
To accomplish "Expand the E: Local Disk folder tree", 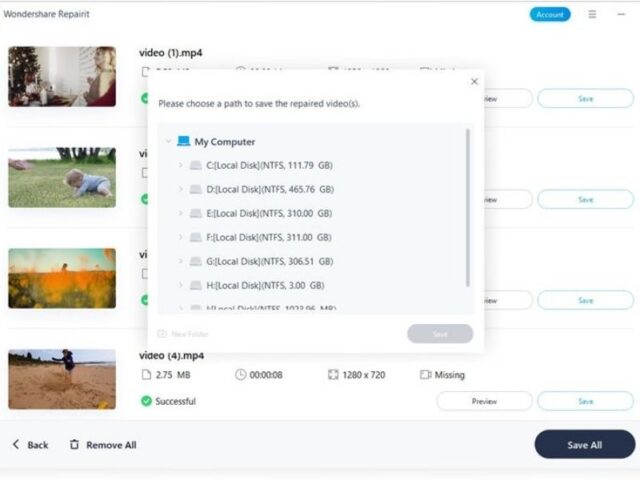I will (x=180, y=213).
